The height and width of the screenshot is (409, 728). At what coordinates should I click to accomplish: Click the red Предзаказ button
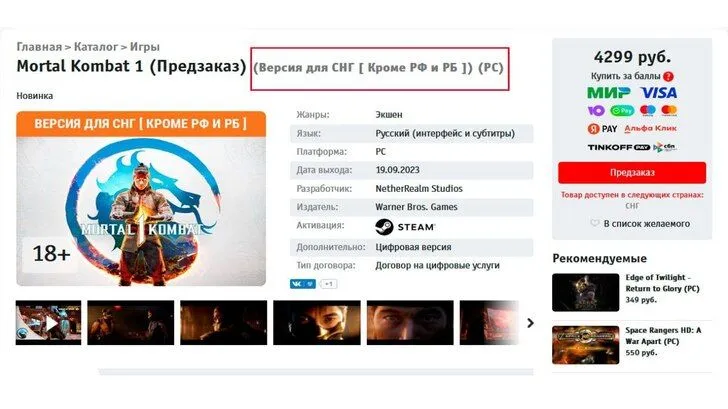[632, 173]
